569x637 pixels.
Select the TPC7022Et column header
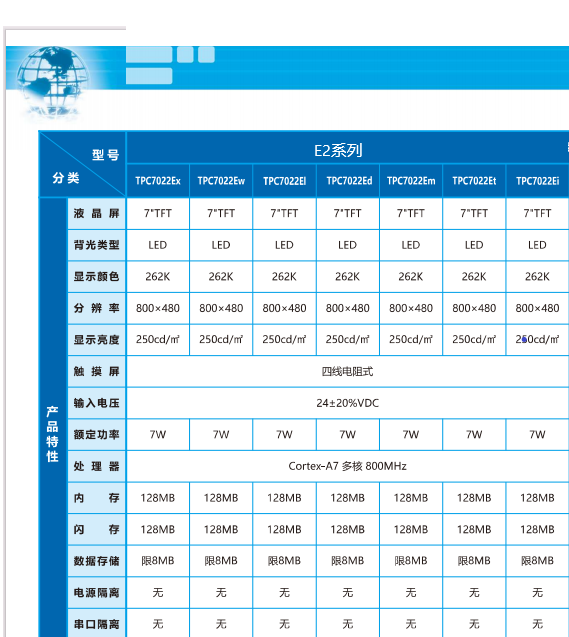click(474, 181)
